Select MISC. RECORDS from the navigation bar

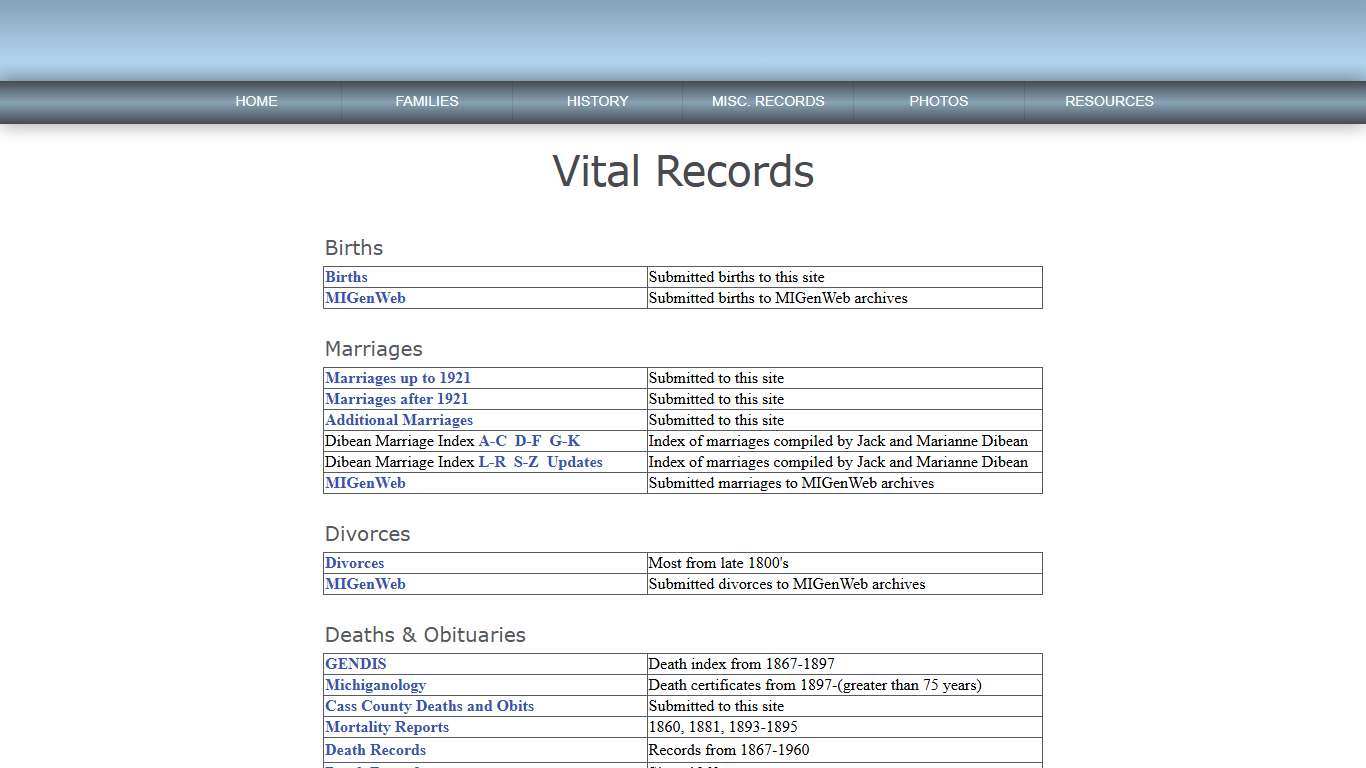pyautogui.click(x=768, y=101)
